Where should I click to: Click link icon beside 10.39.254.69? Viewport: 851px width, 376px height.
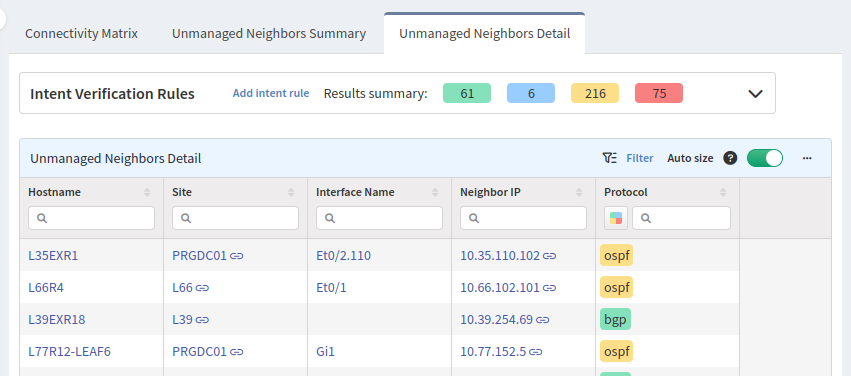coord(543,320)
